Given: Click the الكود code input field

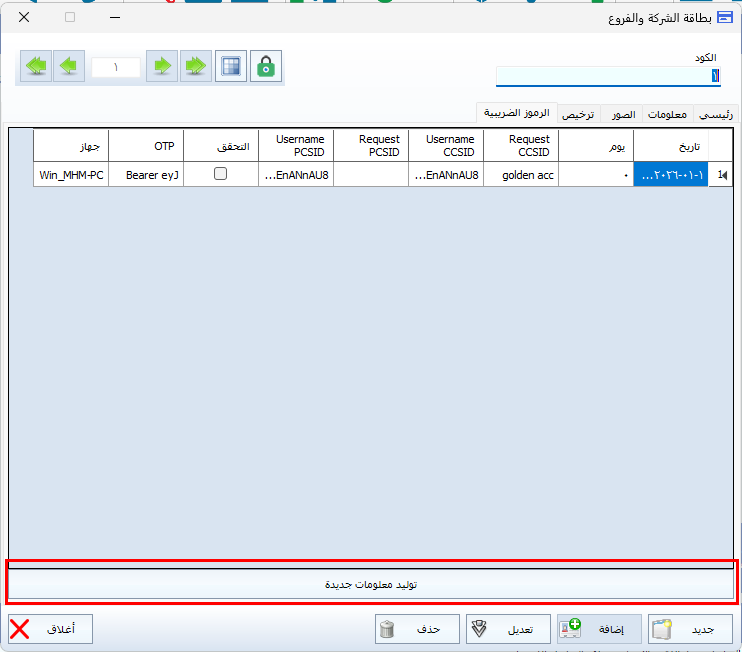Looking at the screenshot, I should pos(607,76).
